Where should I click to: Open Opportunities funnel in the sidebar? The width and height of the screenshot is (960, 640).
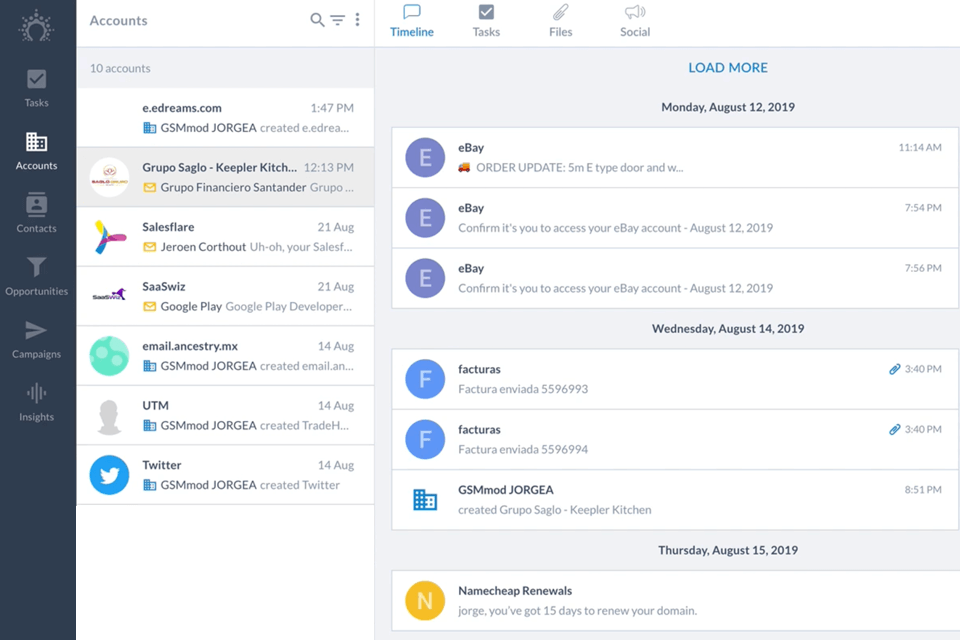(x=36, y=277)
